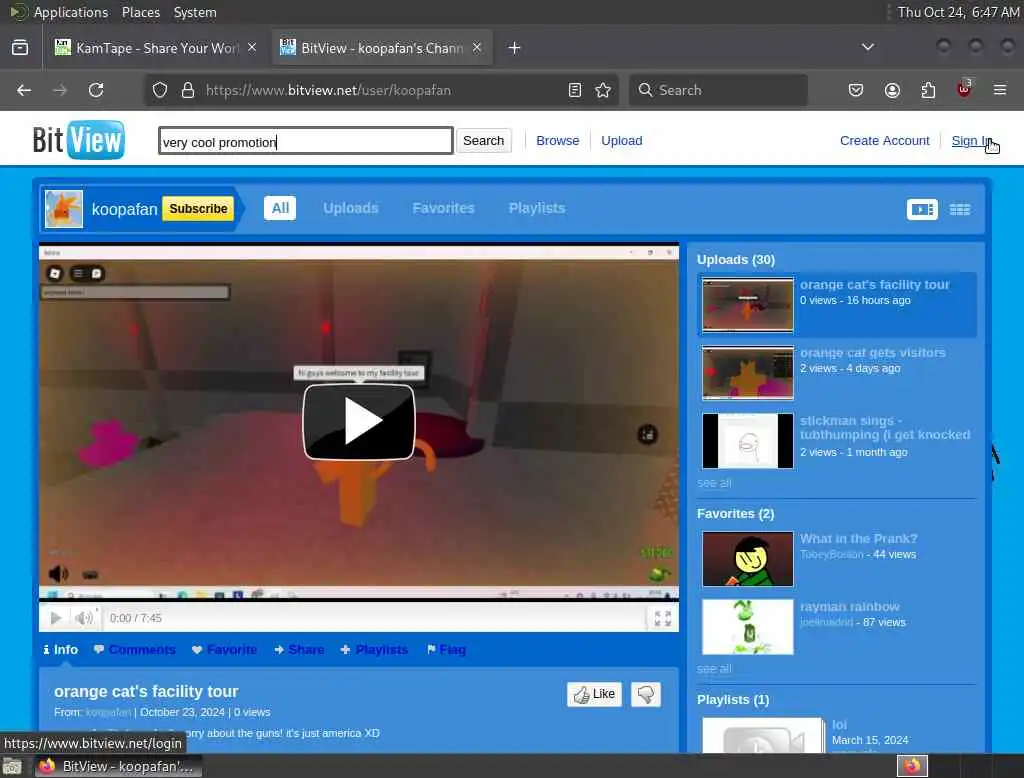Click the Sign In link
This screenshot has height=778, width=1024.
[971, 140]
